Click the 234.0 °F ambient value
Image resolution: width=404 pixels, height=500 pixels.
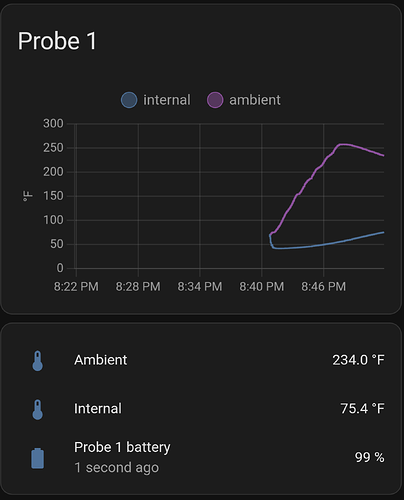pyautogui.click(x=358, y=360)
